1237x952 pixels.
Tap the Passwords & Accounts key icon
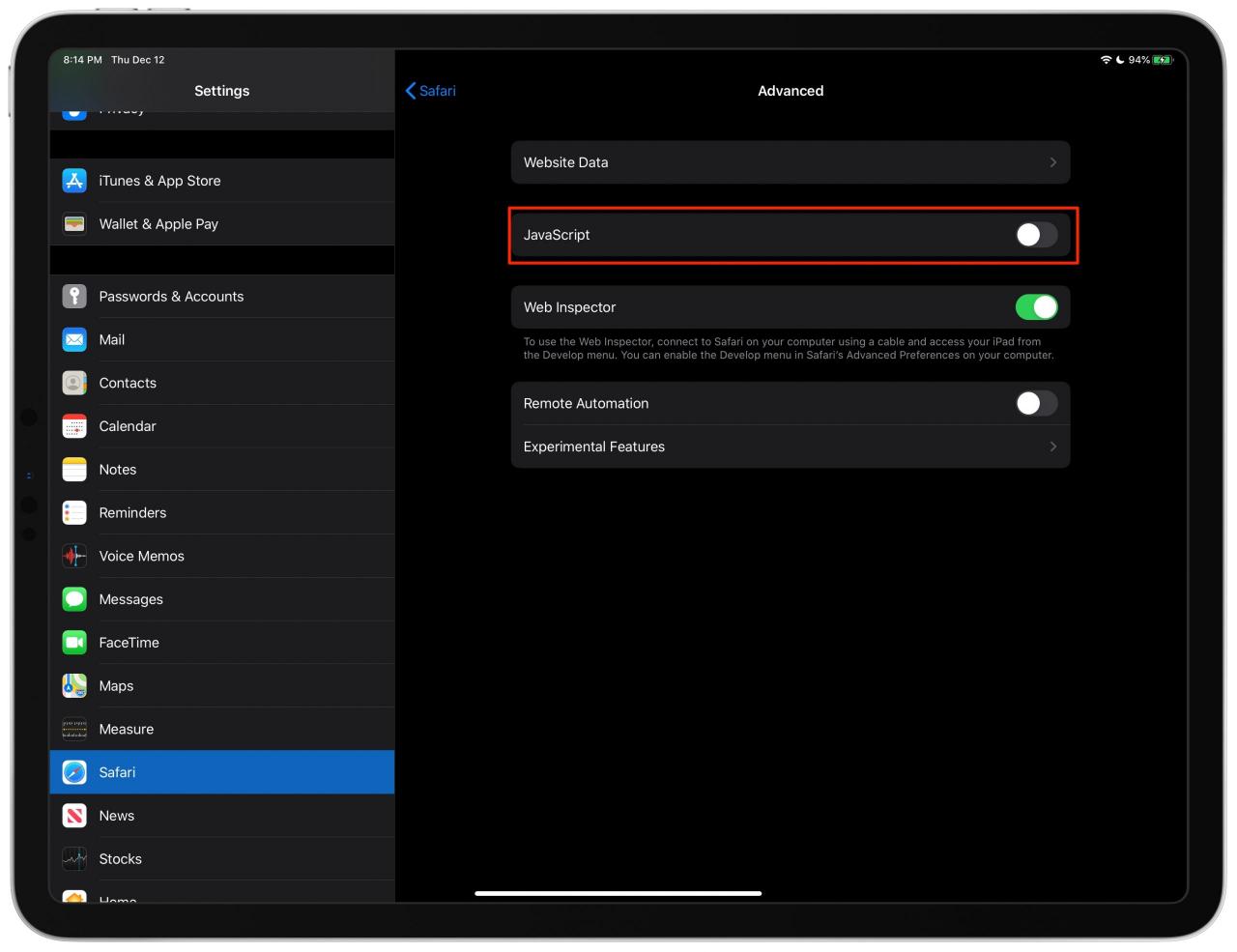click(x=74, y=297)
